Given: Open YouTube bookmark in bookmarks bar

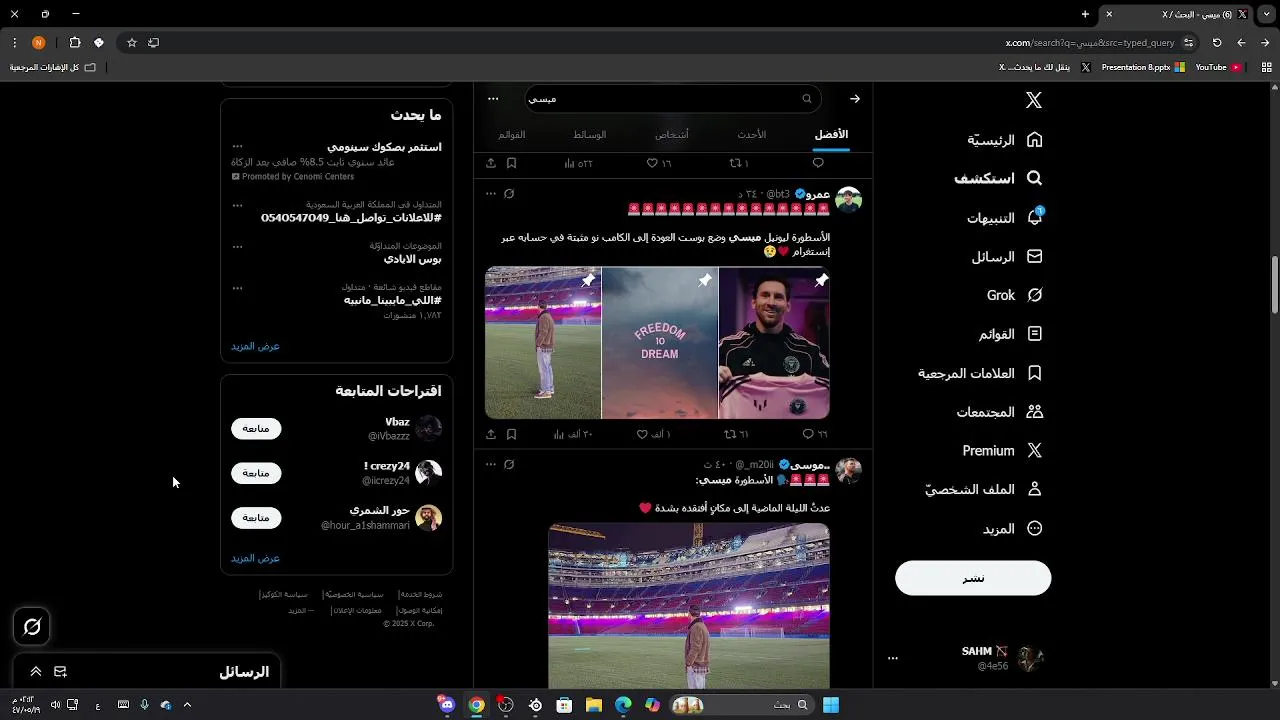Looking at the screenshot, I should (x=1218, y=67).
